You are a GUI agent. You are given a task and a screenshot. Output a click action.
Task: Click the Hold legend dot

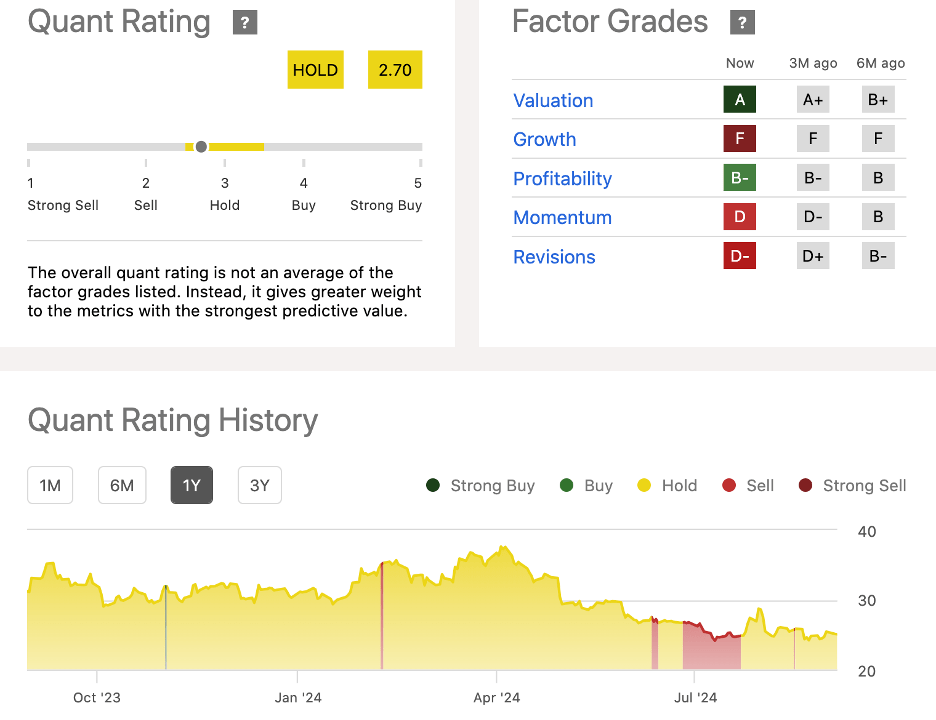pos(645,485)
